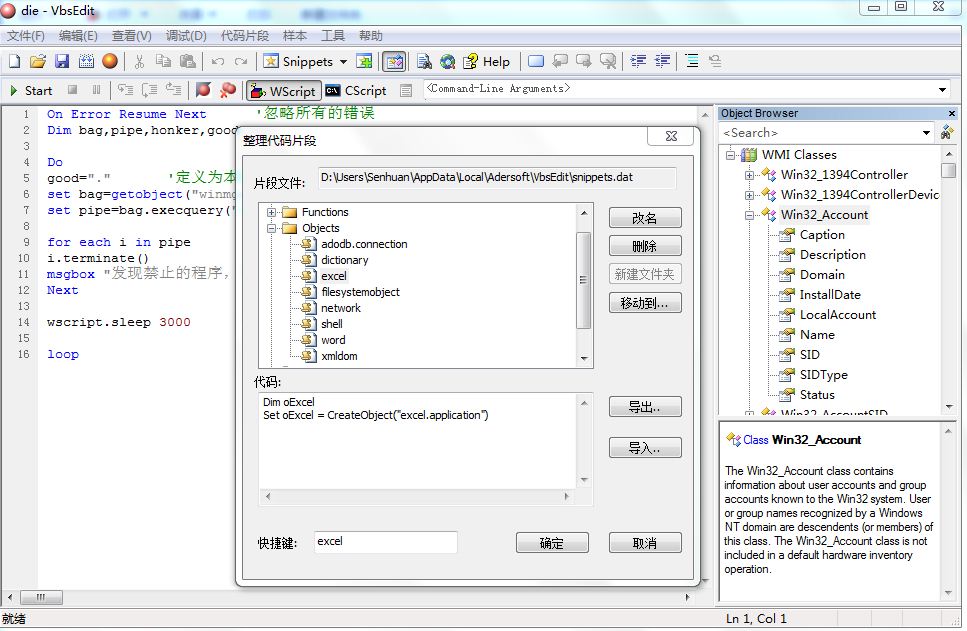
Task: Redo the last edit
Action: pyautogui.click(x=241, y=61)
